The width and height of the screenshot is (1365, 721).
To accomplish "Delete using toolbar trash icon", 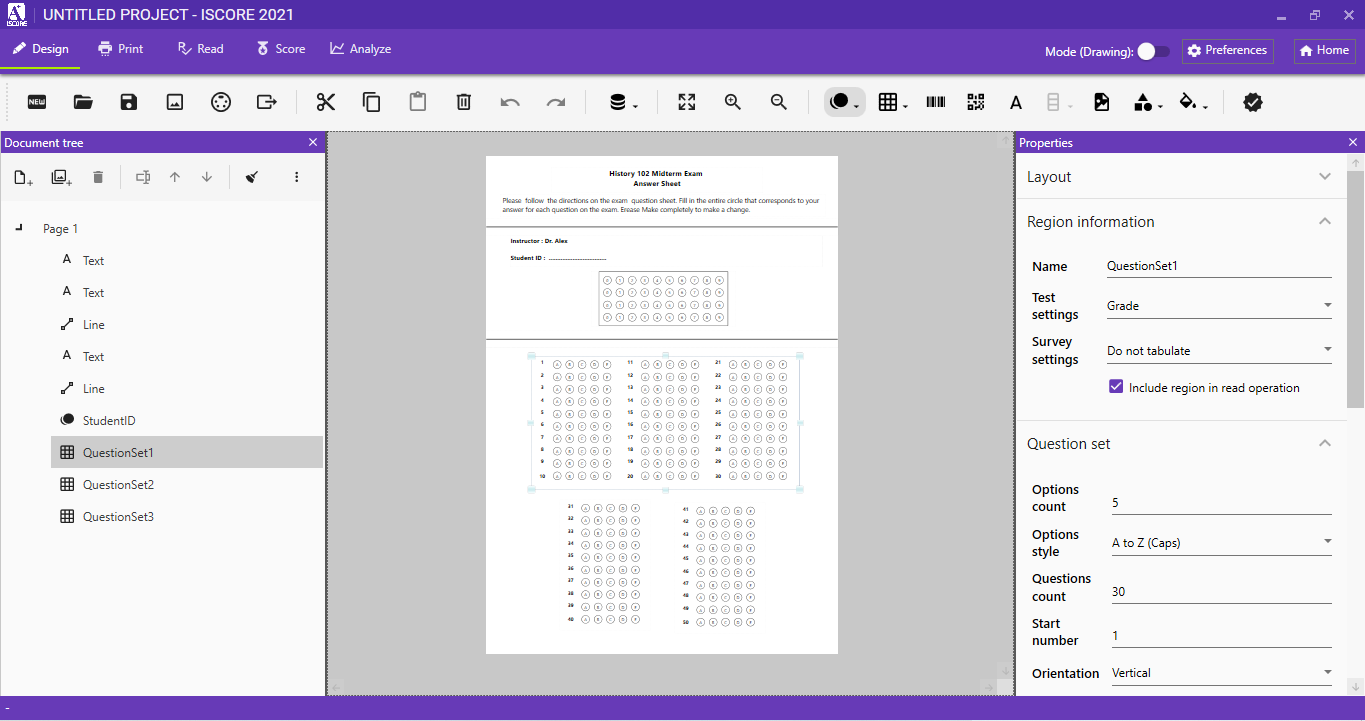I will (x=463, y=102).
